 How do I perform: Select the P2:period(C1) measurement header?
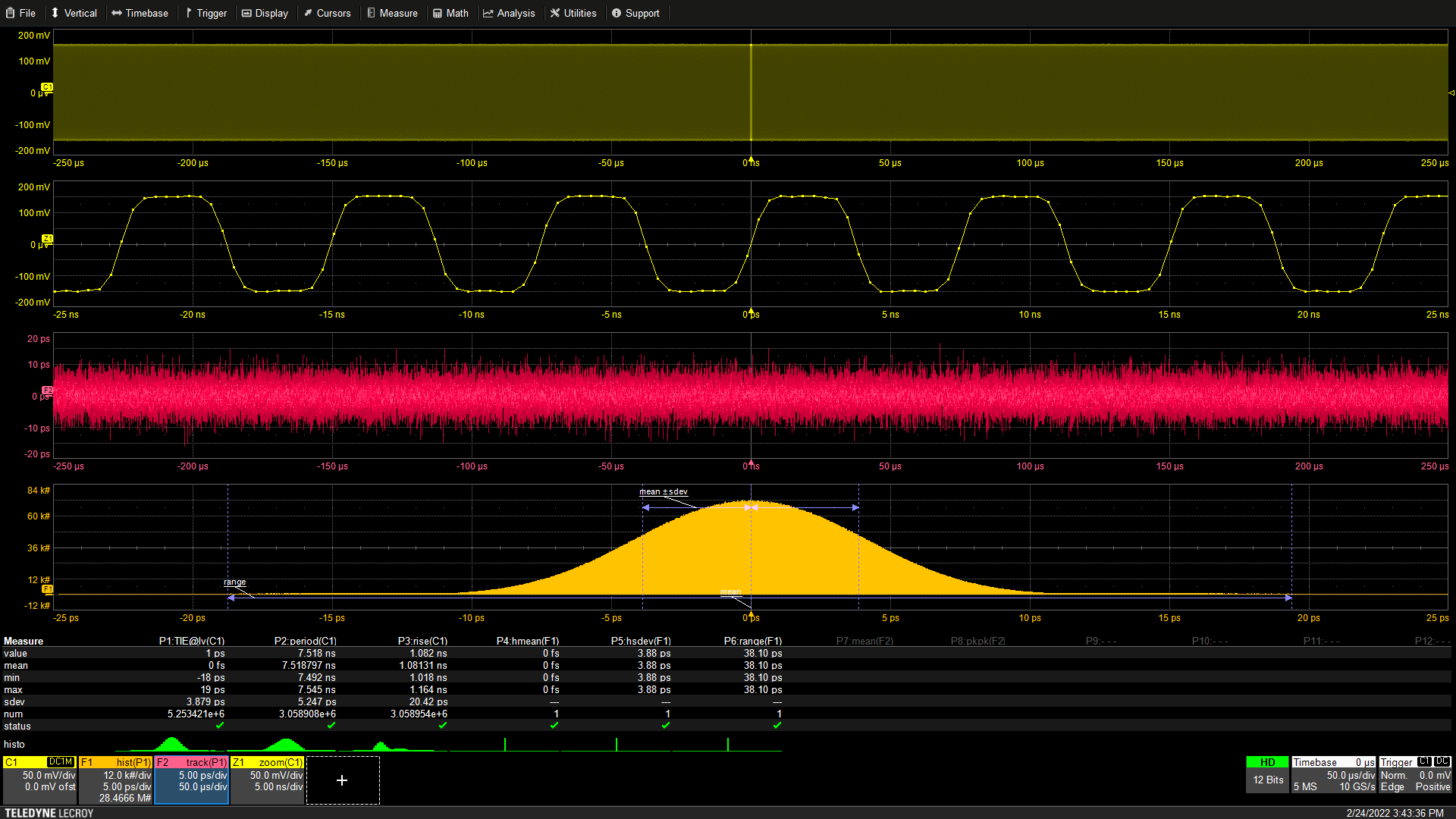click(x=305, y=641)
